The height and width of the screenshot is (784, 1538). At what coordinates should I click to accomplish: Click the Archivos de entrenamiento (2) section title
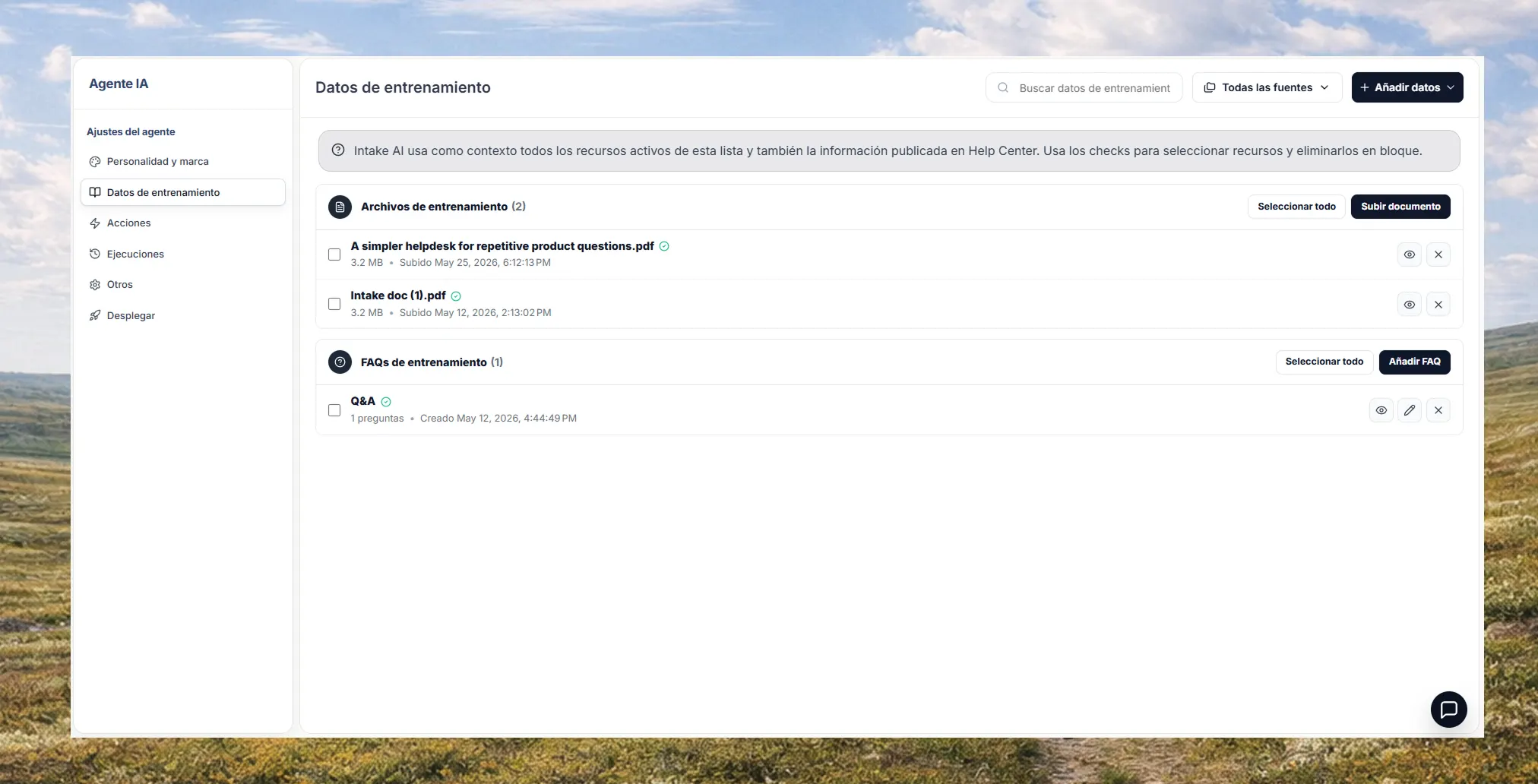tap(443, 207)
